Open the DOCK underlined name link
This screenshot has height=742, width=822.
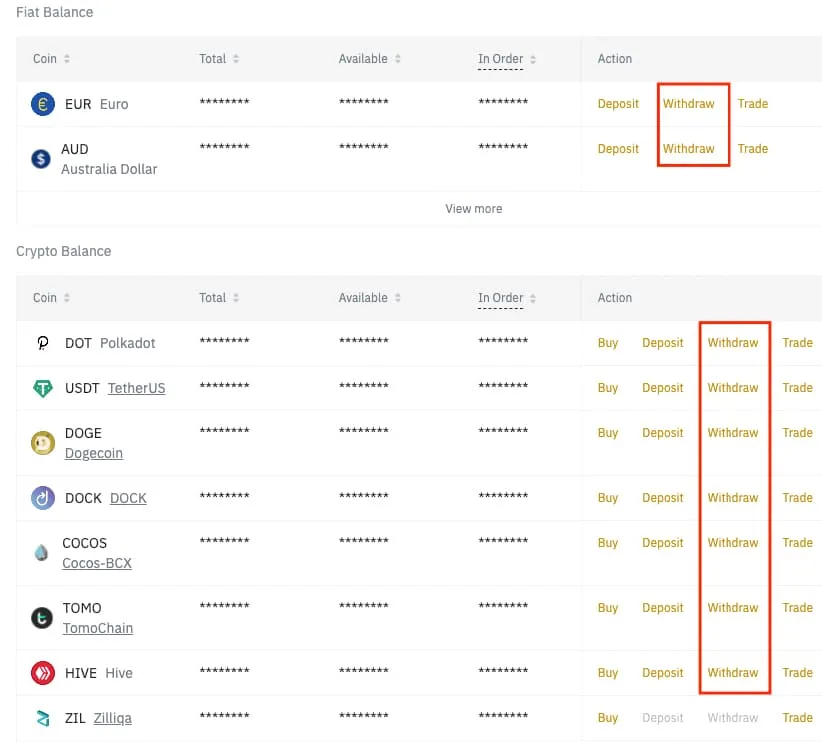(x=128, y=498)
